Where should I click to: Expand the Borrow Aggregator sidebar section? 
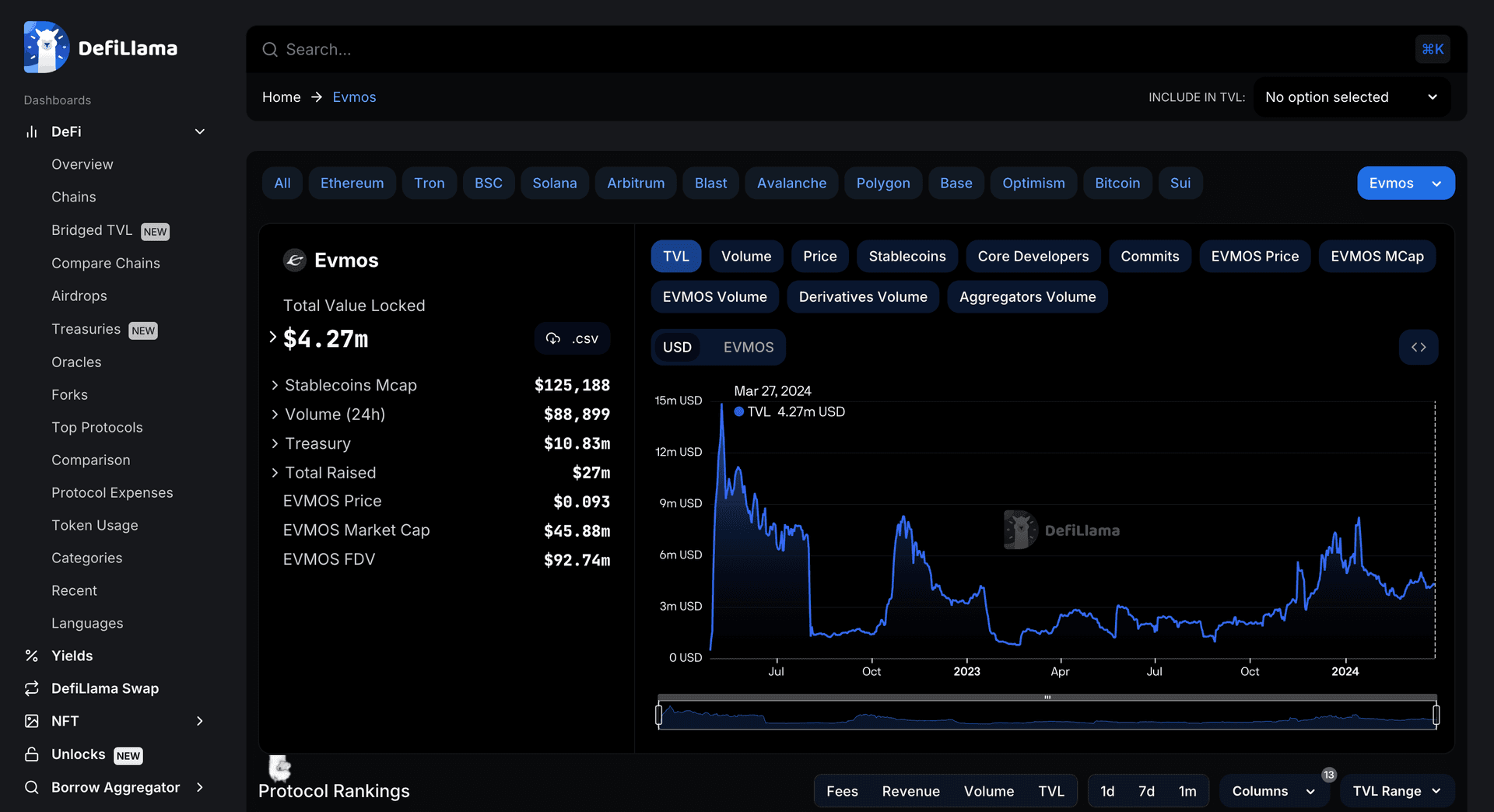(x=200, y=787)
